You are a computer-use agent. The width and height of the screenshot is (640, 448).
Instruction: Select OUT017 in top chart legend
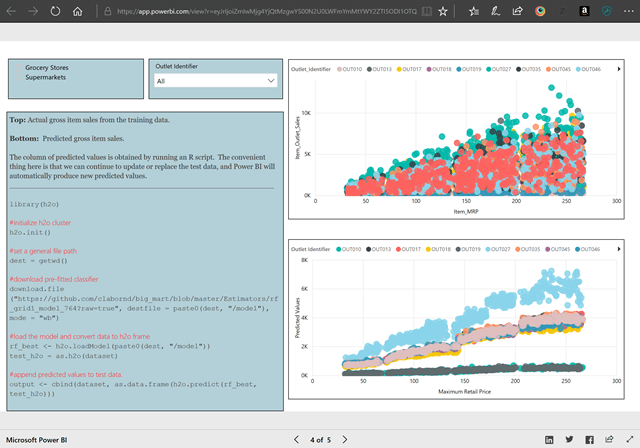tap(409, 69)
